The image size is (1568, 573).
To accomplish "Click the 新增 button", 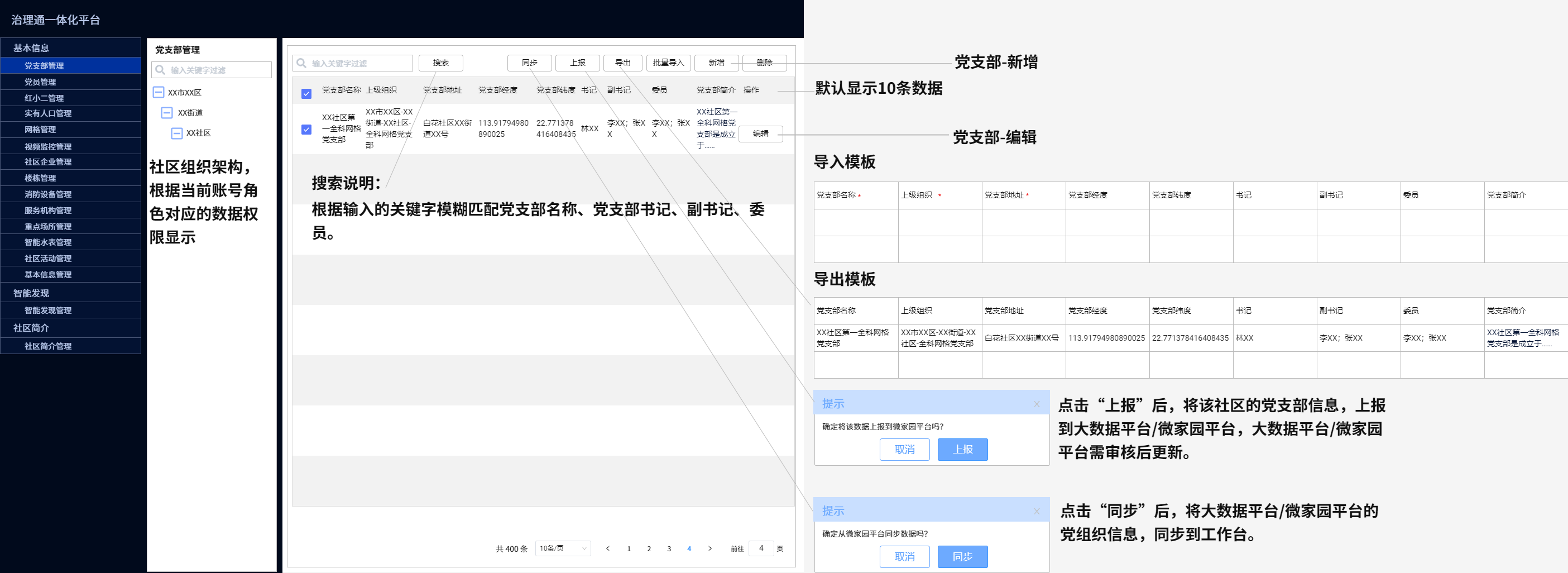I will 716,63.
